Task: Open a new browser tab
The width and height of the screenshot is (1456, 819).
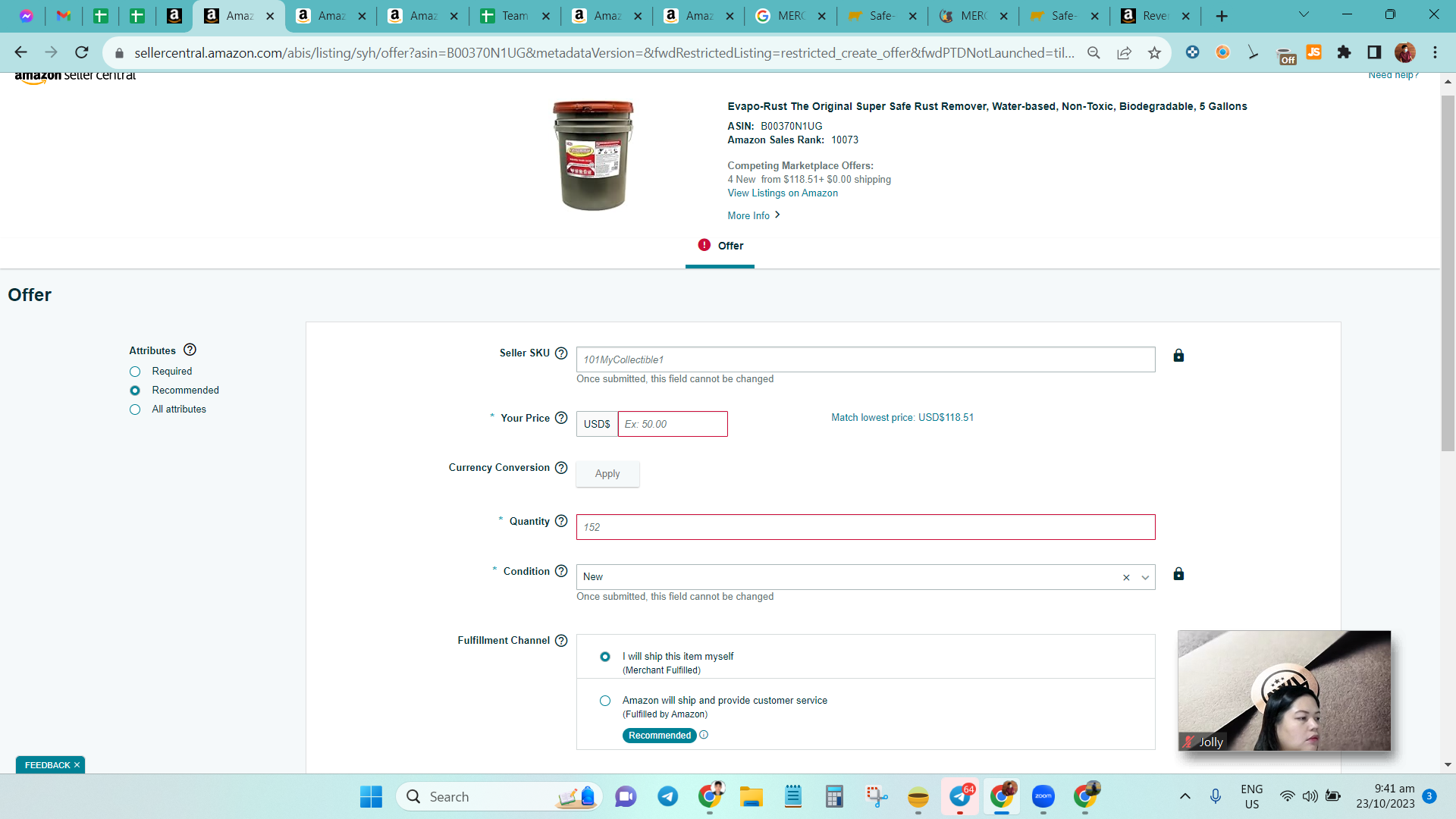Action: [1222, 16]
